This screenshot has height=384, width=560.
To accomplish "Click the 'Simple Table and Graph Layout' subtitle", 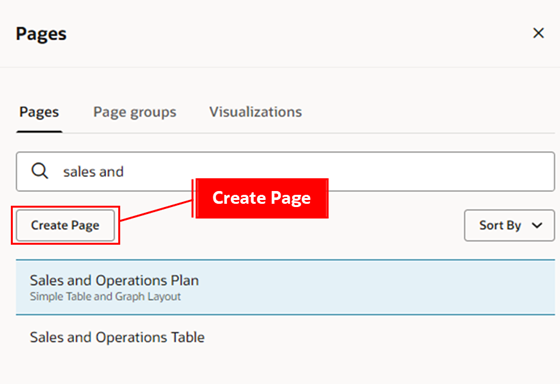I will [105, 296].
